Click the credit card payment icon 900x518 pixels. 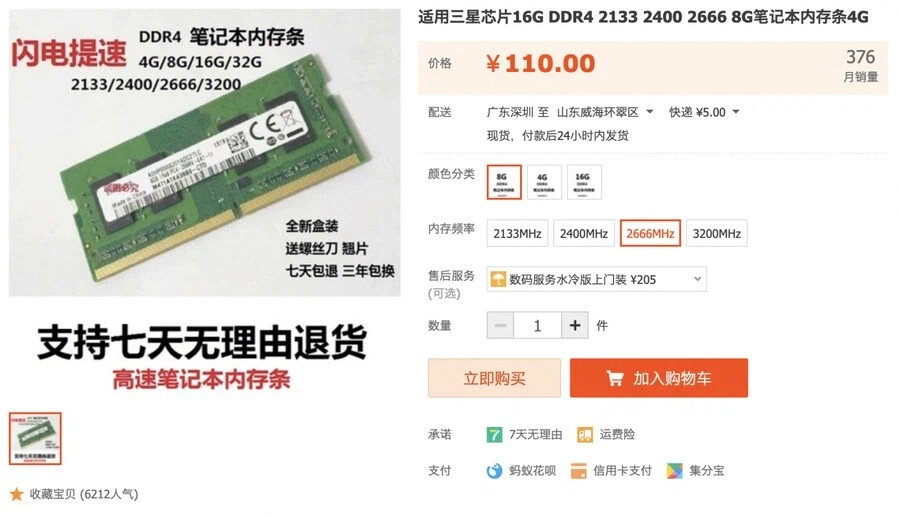pos(579,471)
